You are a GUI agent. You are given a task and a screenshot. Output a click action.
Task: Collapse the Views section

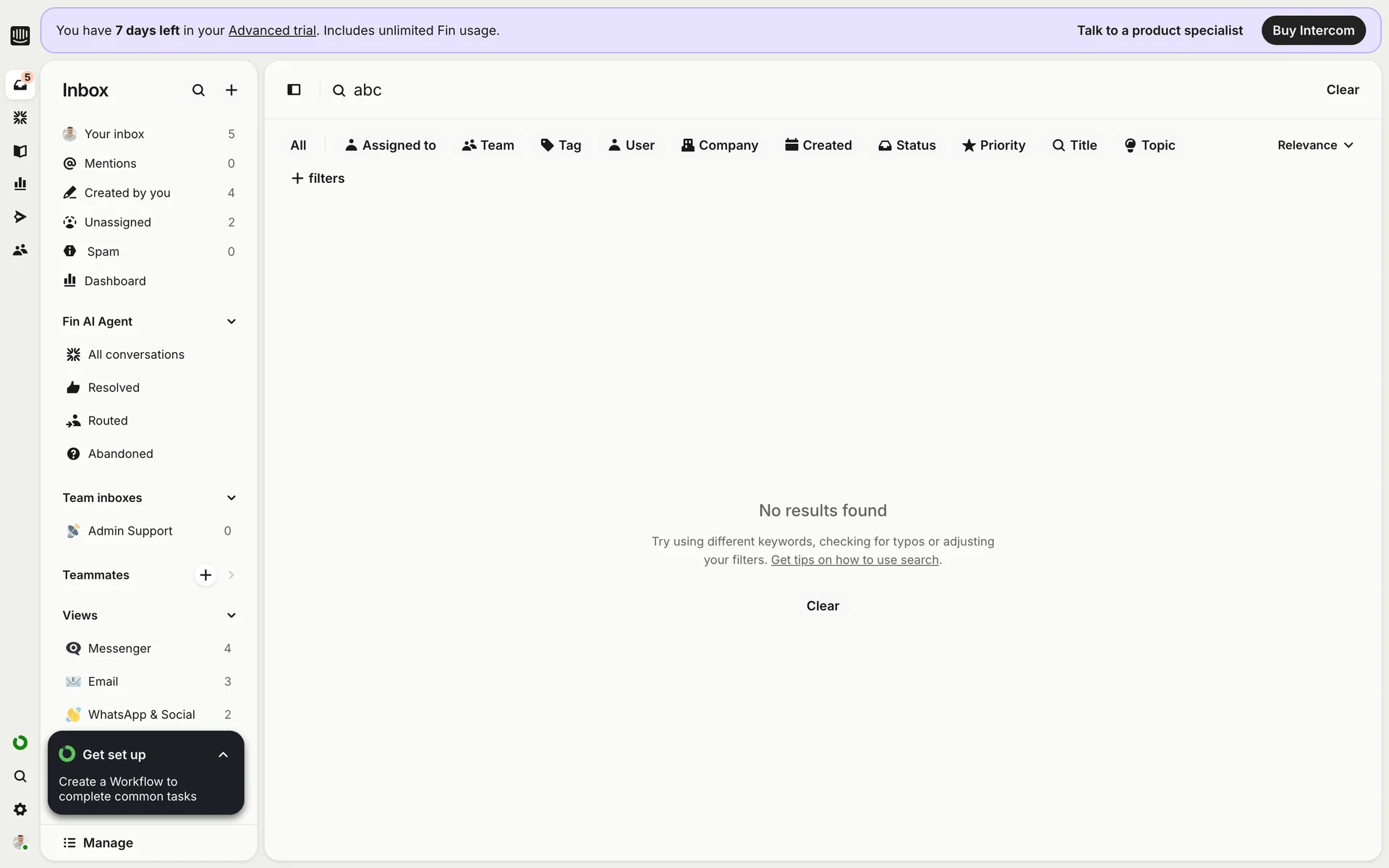coord(231,616)
